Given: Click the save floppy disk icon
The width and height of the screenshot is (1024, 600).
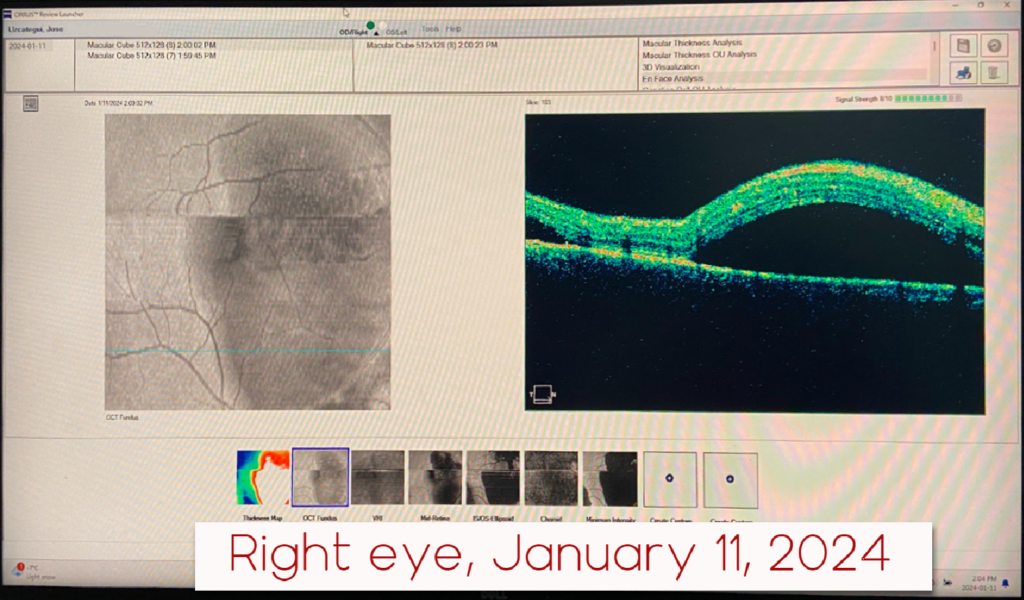Looking at the screenshot, I should coord(963,46).
